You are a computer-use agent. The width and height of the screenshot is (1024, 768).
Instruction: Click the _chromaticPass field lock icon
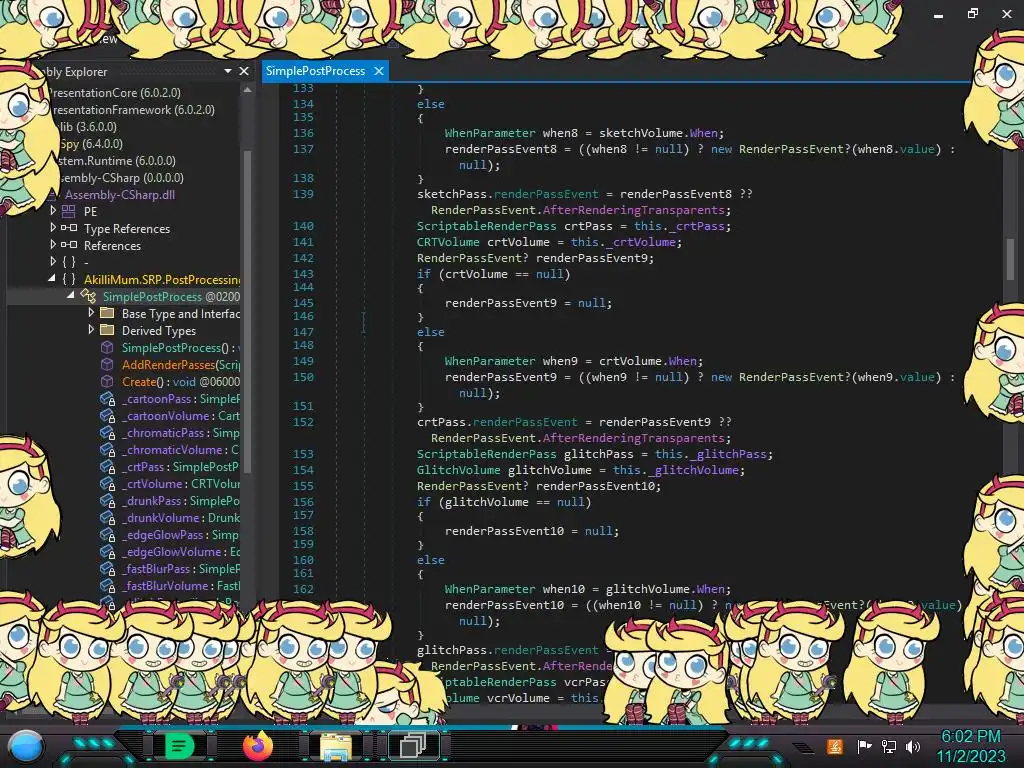click(x=108, y=432)
